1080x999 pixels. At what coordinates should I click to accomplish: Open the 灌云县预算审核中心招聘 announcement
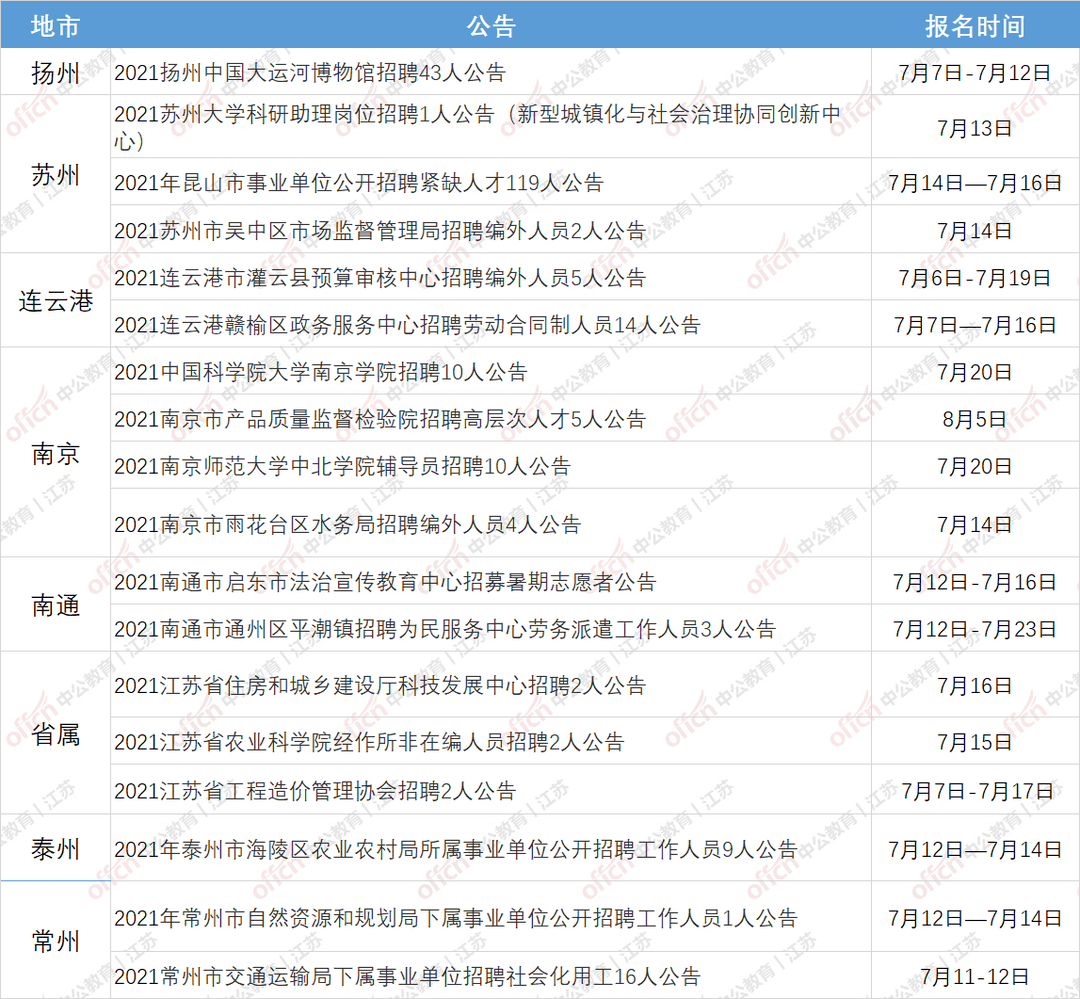coord(380,278)
